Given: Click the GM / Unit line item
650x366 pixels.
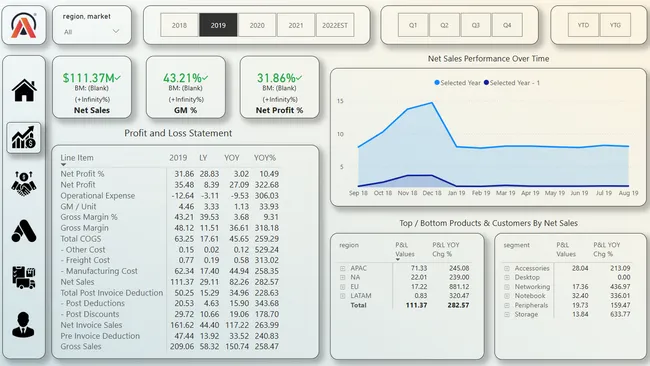Looking at the screenshot, I should pyautogui.click(x=78, y=206).
